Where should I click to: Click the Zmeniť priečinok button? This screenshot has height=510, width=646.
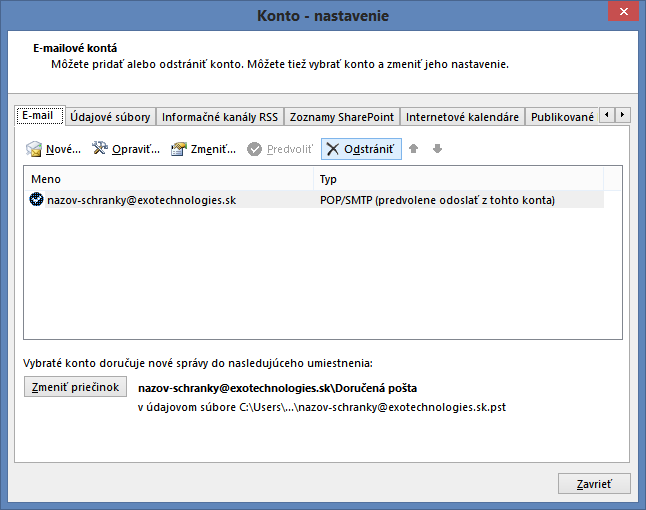pos(75,387)
